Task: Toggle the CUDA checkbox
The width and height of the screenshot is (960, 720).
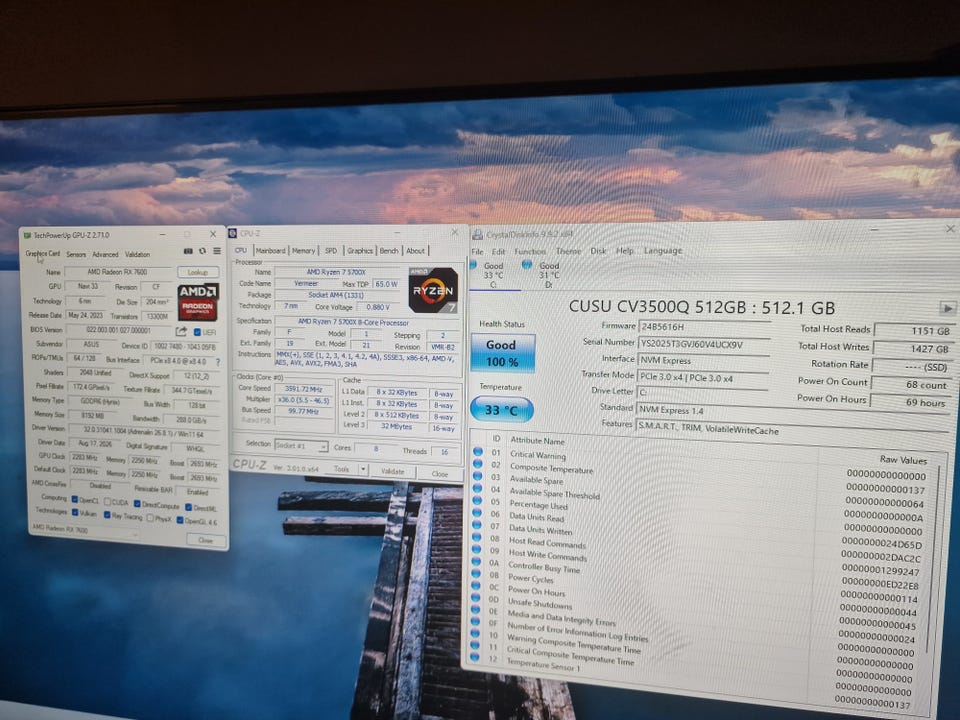Action: pos(108,501)
